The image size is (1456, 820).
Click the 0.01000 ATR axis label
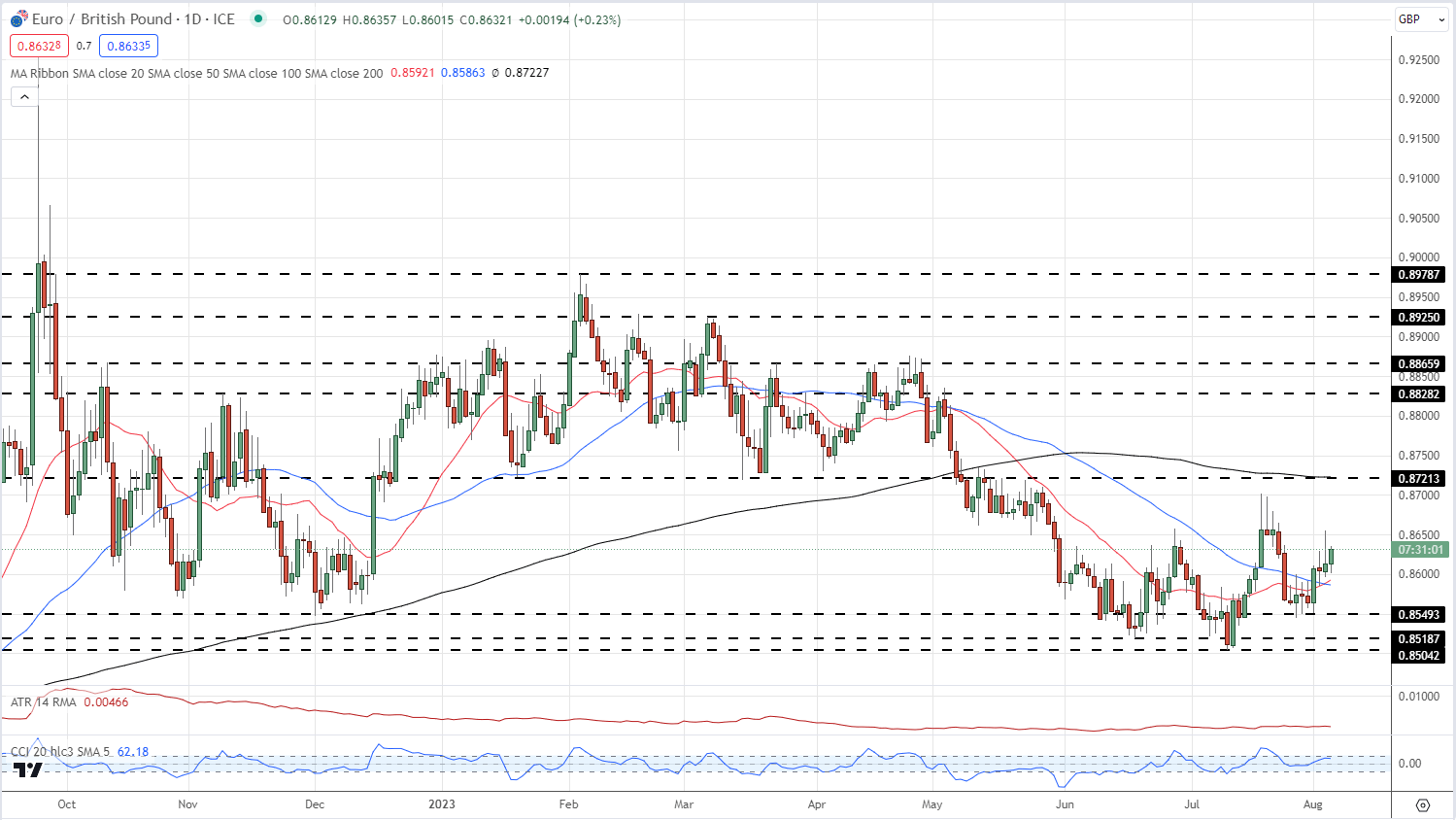tap(1419, 697)
